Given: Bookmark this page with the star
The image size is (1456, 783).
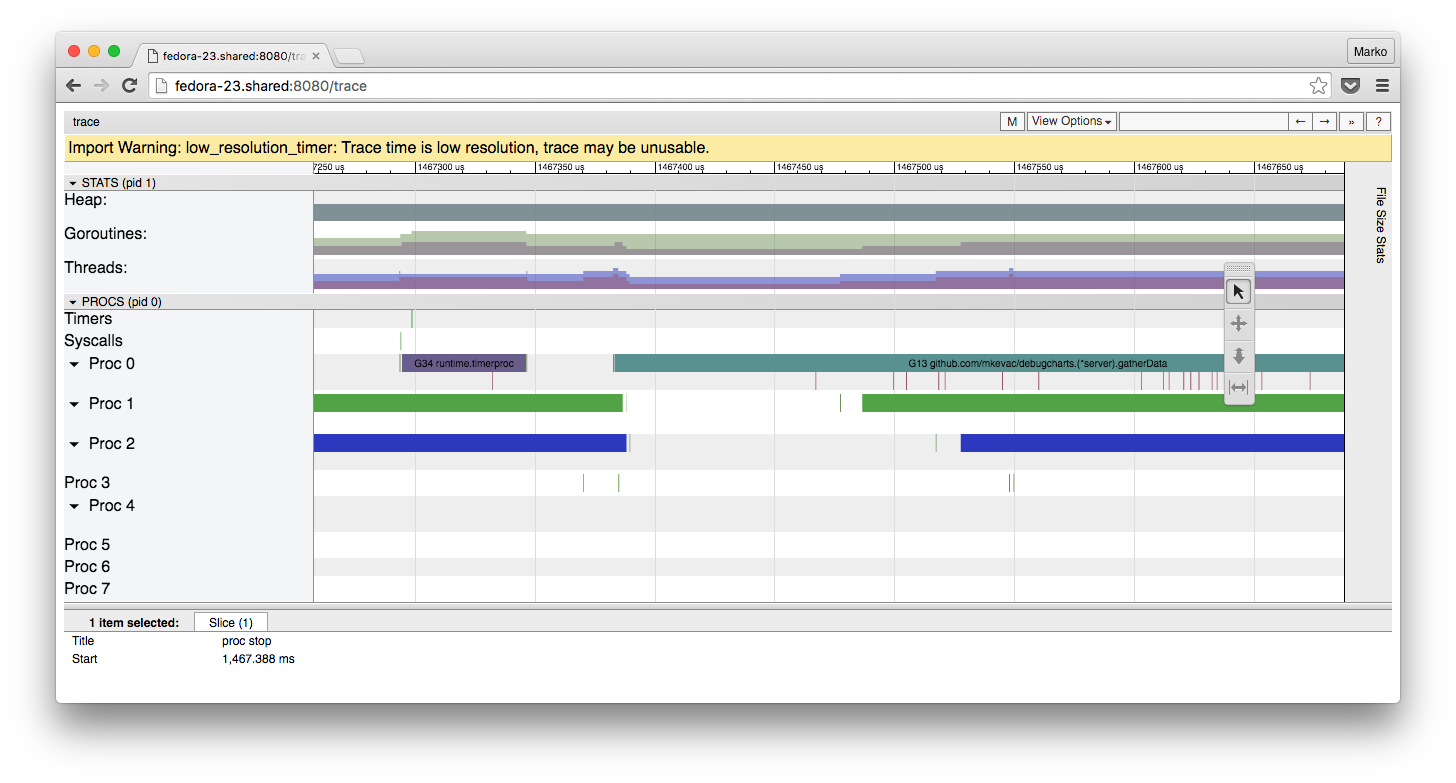Looking at the screenshot, I should click(x=1318, y=86).
